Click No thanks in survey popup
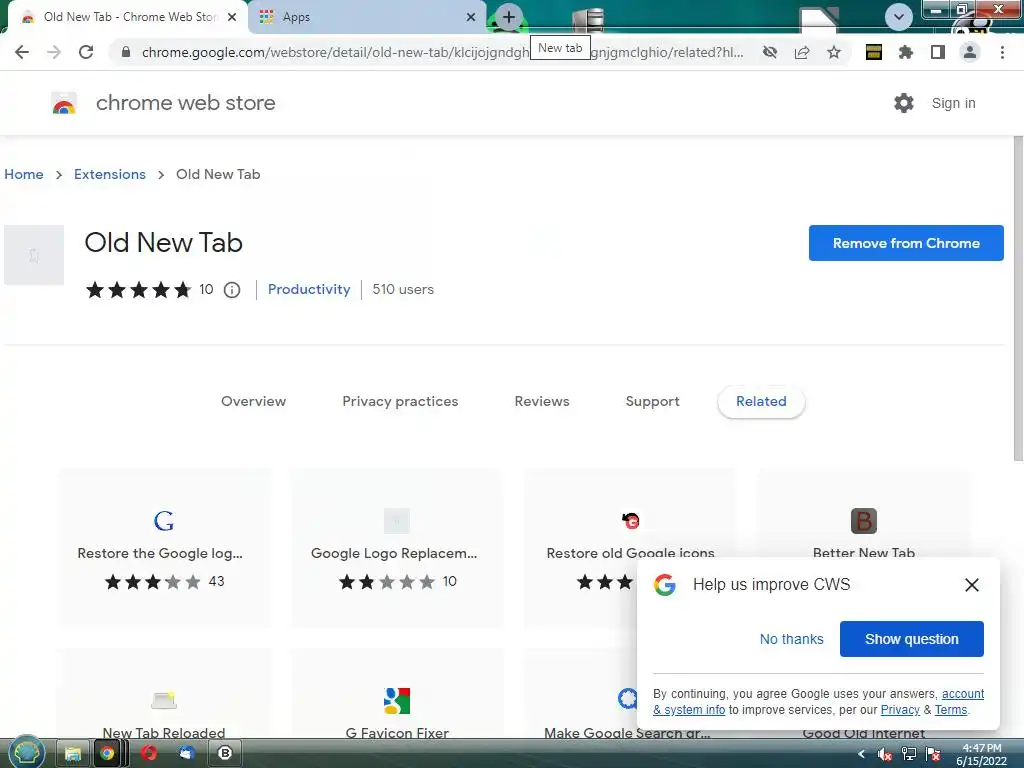This screenshot has width=1024, height=768. (792, 639)
